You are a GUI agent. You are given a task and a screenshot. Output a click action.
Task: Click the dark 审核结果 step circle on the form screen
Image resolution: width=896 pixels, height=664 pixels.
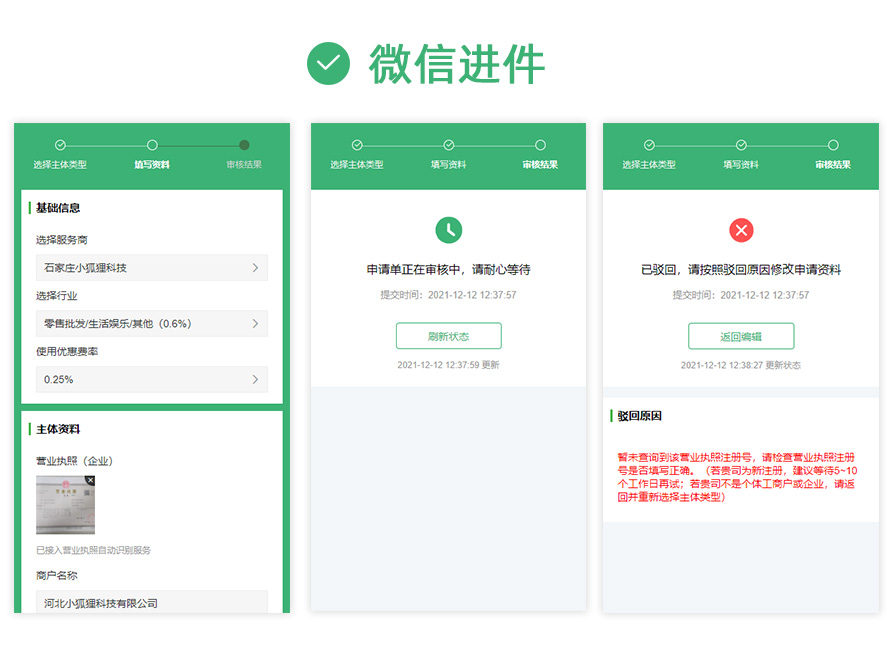point(244,145)
